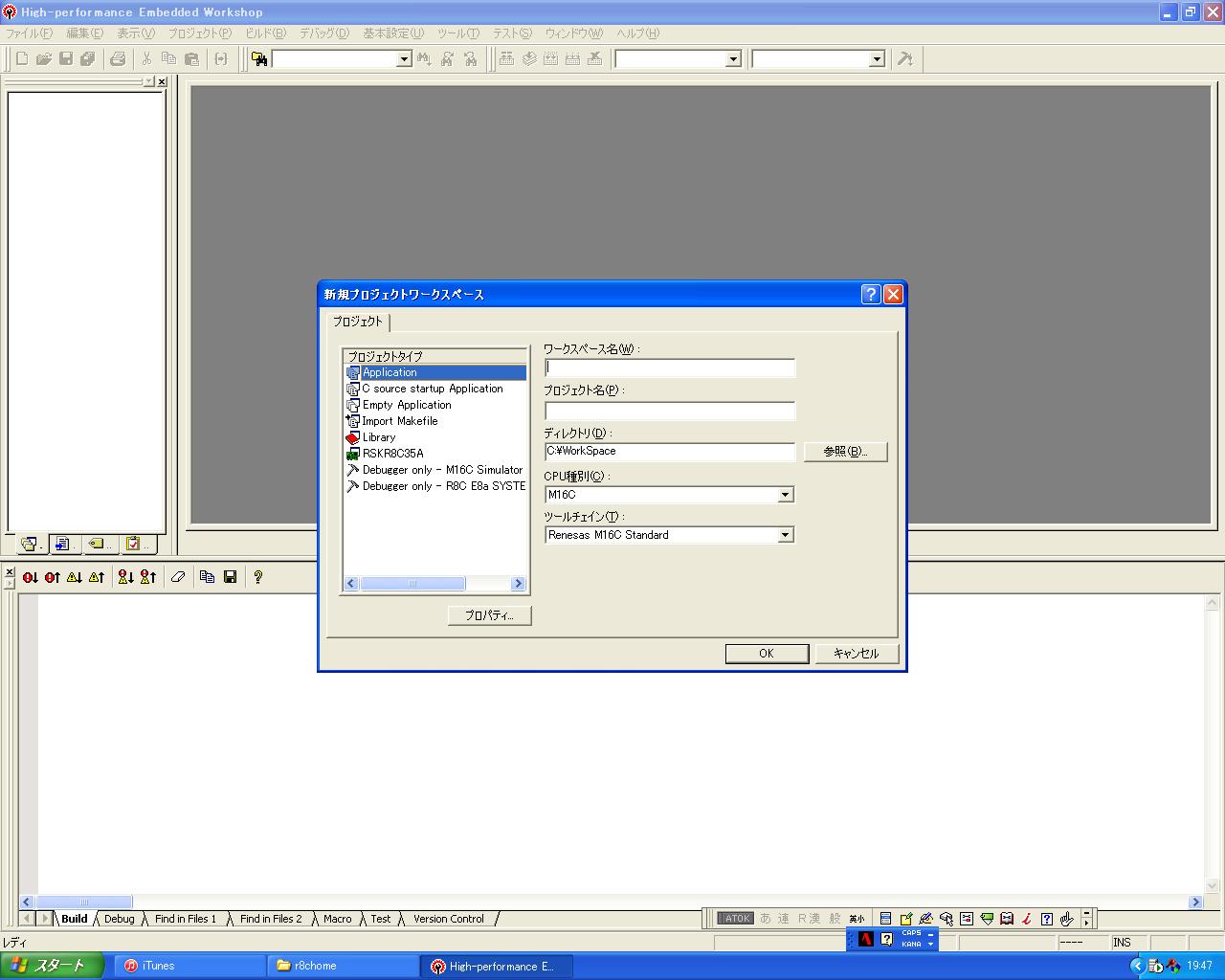Click the previous warning icon in output toolbar
This screenshot has width=1225, height=980.
coord(97,577)
